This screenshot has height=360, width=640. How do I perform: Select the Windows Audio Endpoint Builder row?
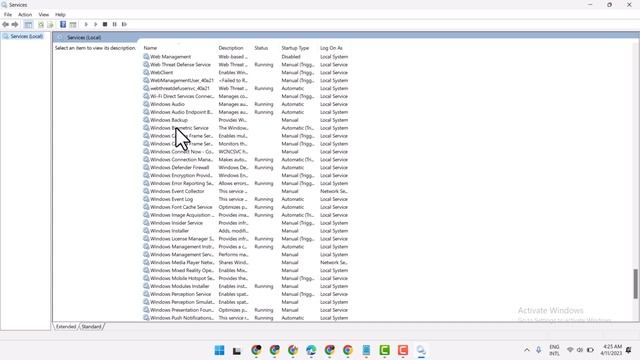click(x=246, y=112)
